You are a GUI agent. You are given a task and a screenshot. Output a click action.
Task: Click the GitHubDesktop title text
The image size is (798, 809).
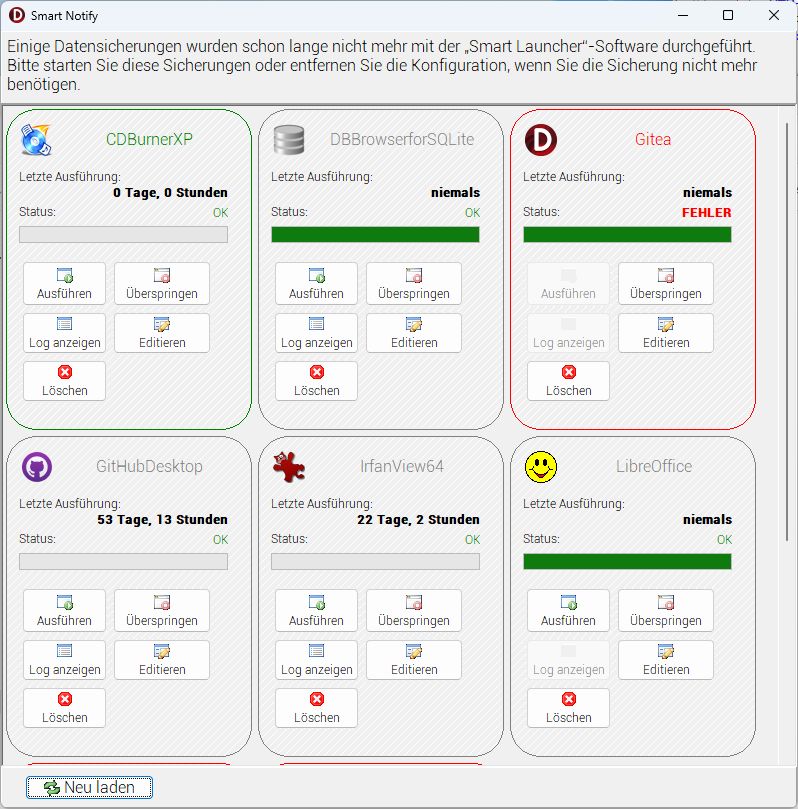point(149,466)
